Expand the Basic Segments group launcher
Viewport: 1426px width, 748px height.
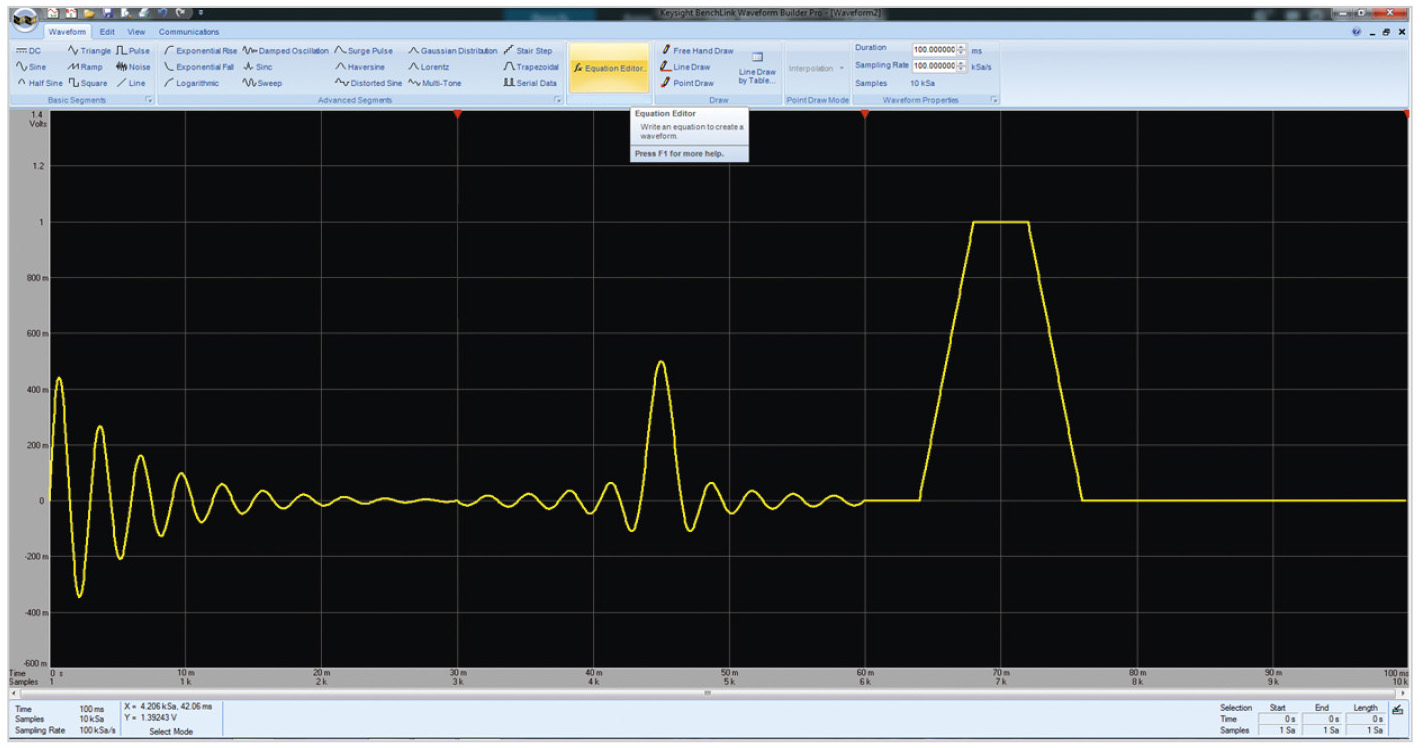[x=150, y=100]
